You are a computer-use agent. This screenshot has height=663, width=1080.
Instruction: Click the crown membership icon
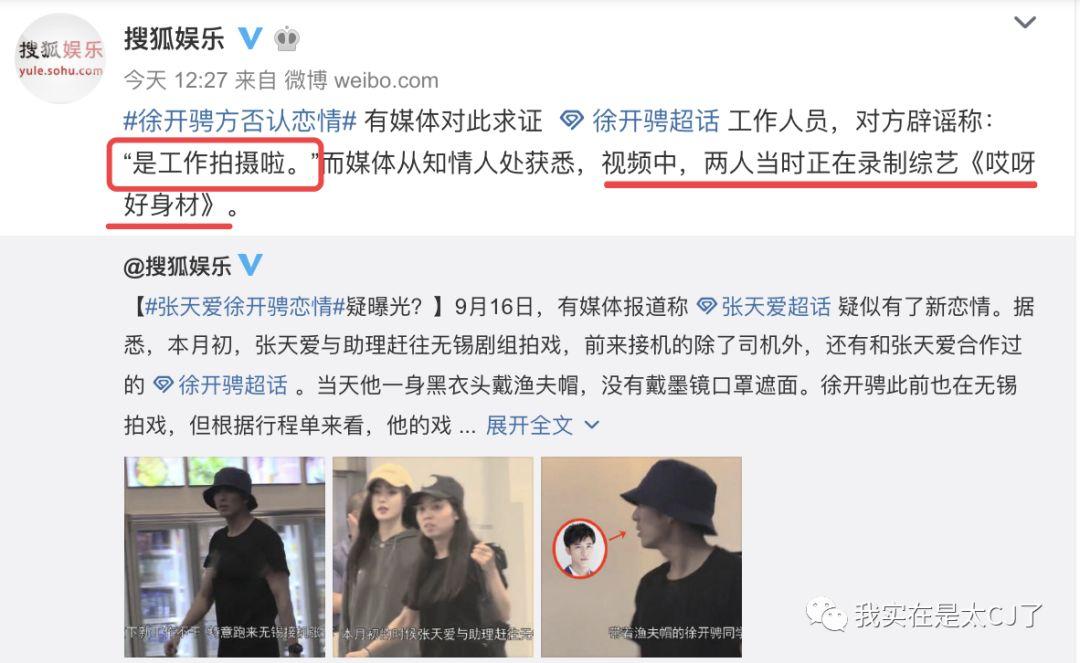pyautogui.click(x=287, y=39)
